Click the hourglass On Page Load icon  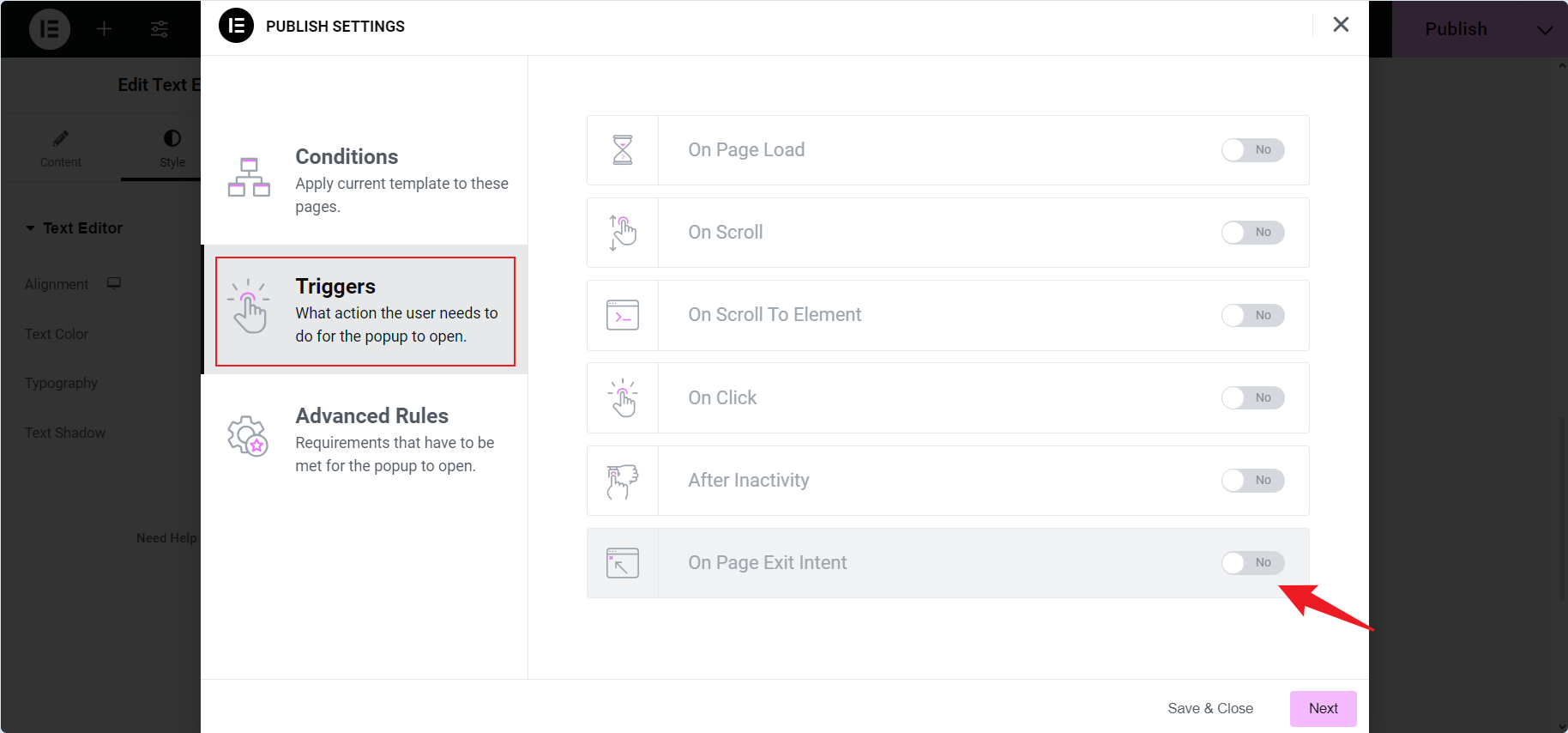tap(623, 150)
